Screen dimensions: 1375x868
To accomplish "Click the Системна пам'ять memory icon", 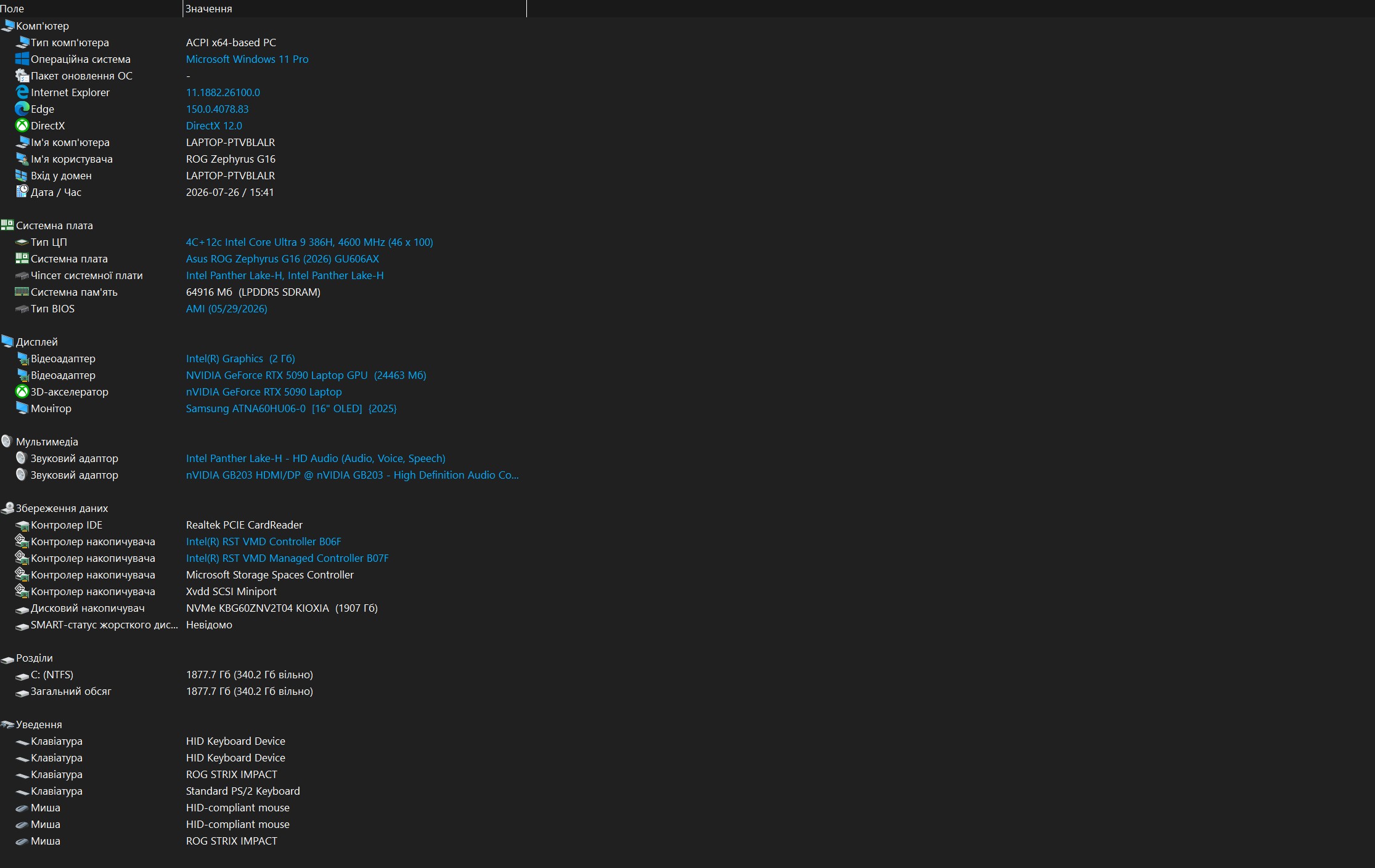I will point(22,292).
